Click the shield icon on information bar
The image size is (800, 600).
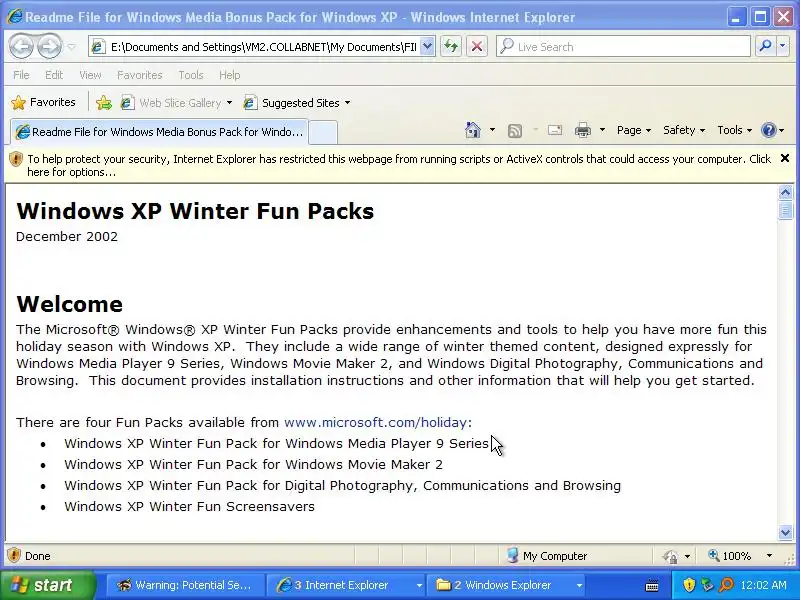tap(16, 159)
